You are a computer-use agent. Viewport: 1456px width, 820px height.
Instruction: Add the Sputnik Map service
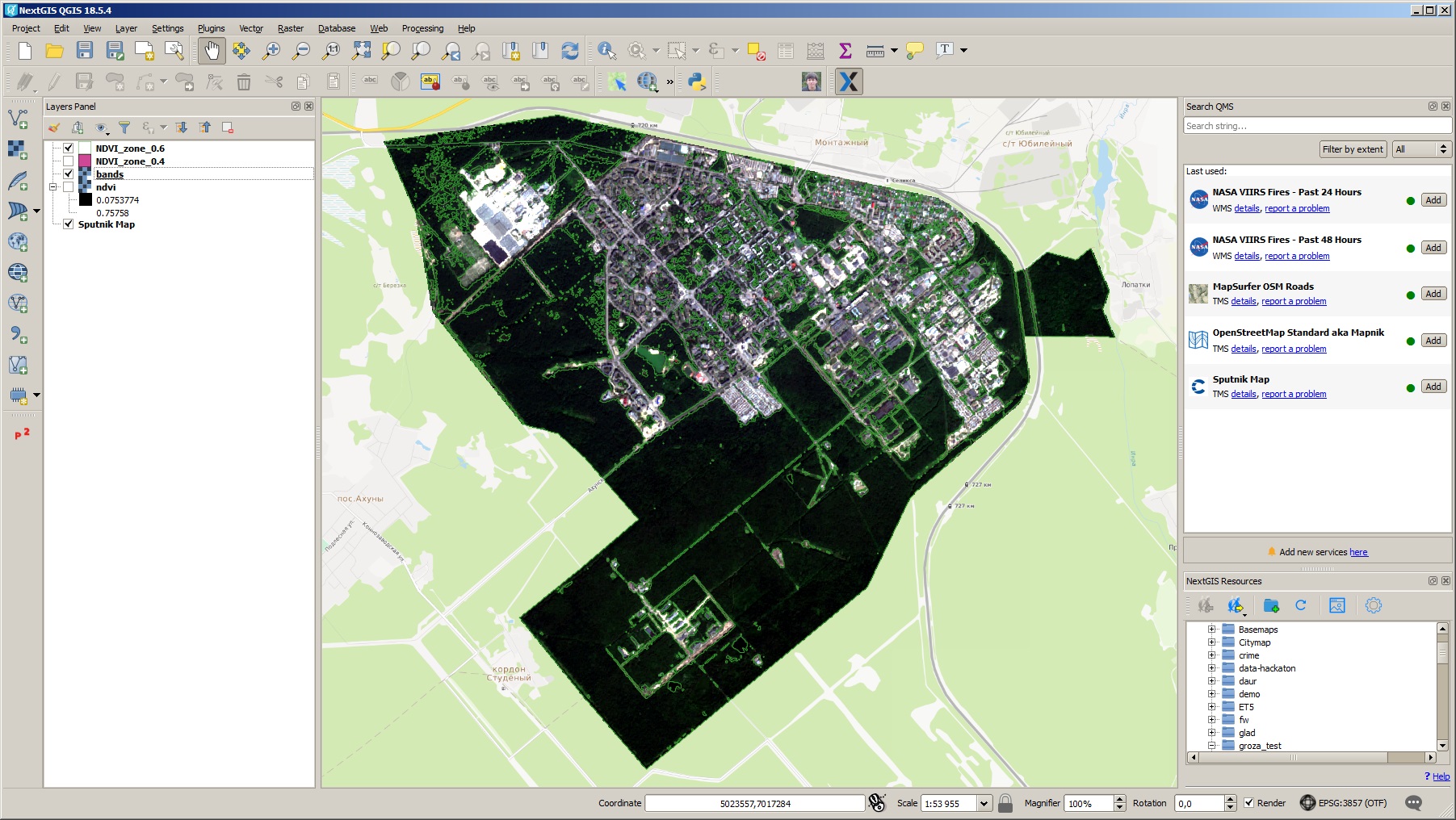pyautogui.click(x=1433, y=387)
